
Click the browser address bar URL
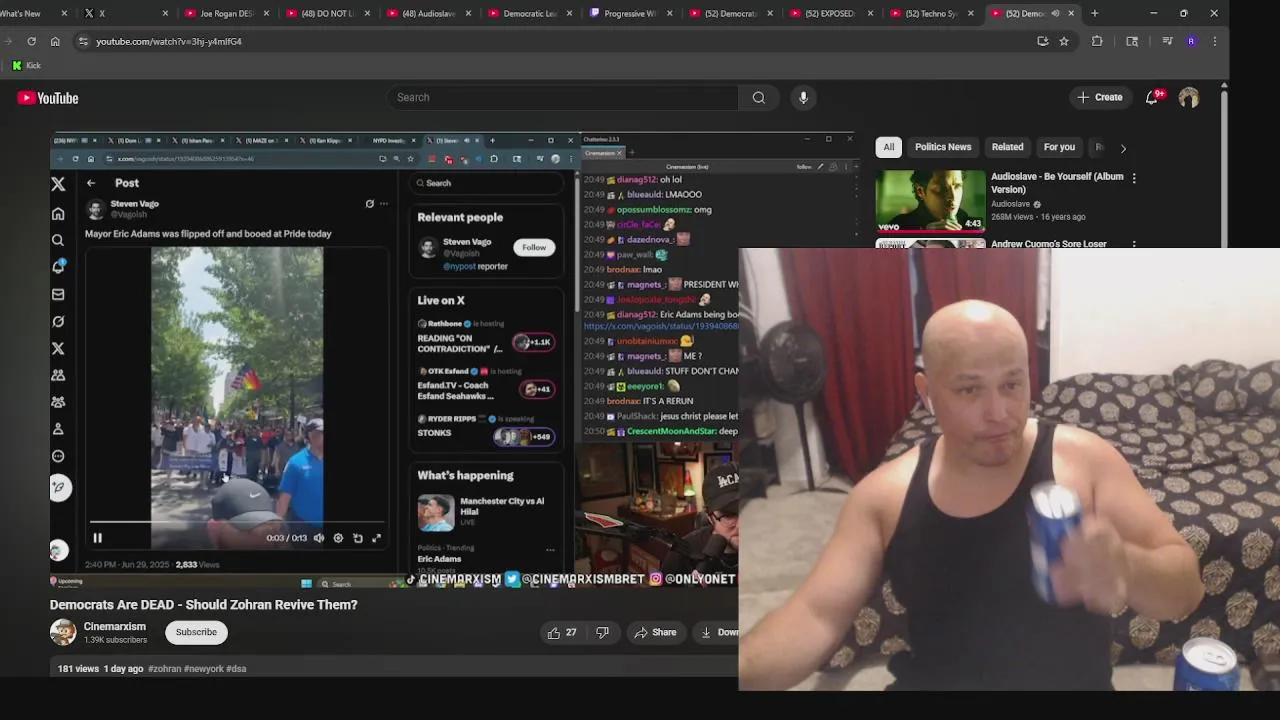(169, 41)
